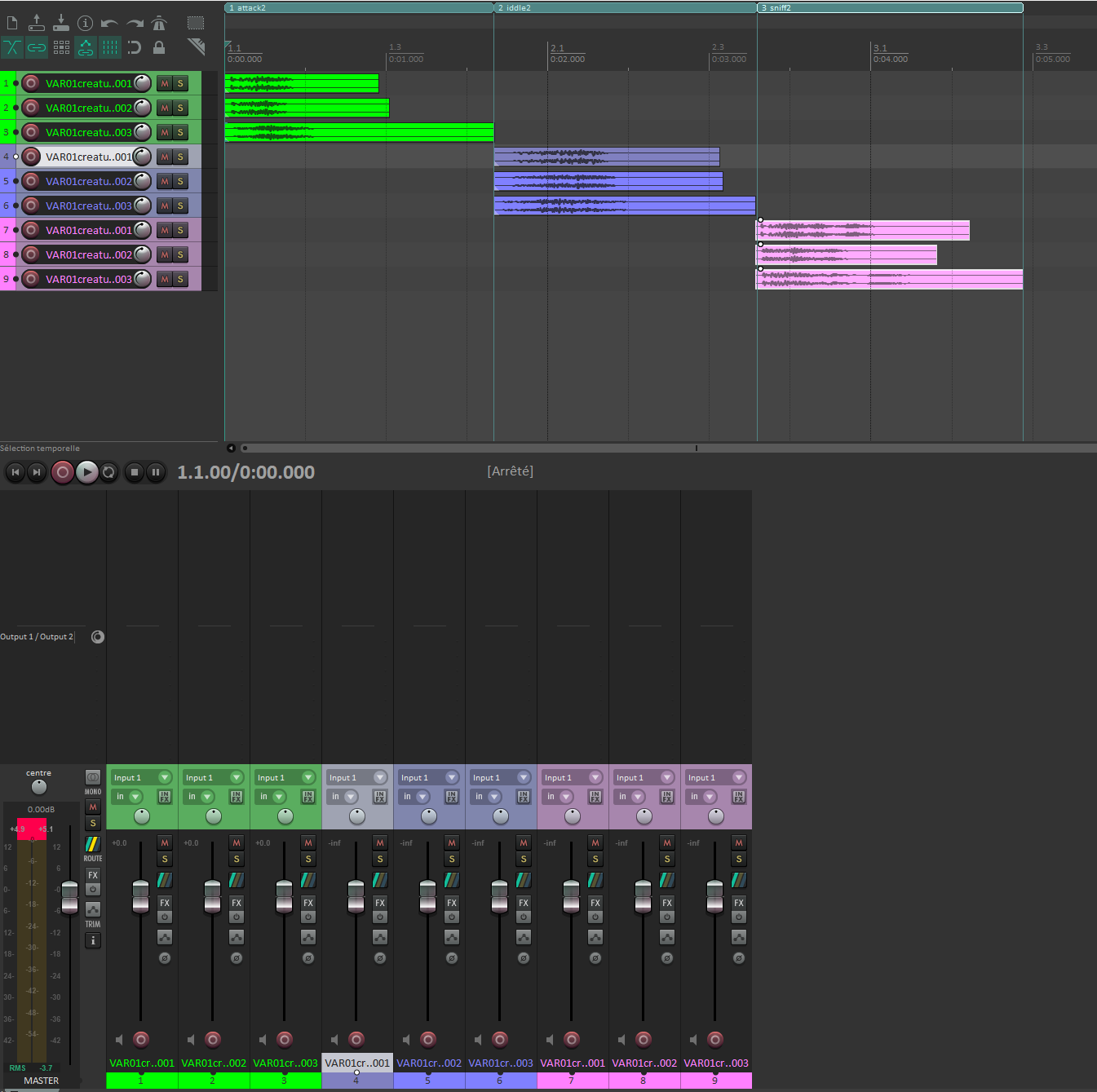Toggle the master MONO button
The height and width of the screenshot is (1092, 1097).
[x=93, y=777]
